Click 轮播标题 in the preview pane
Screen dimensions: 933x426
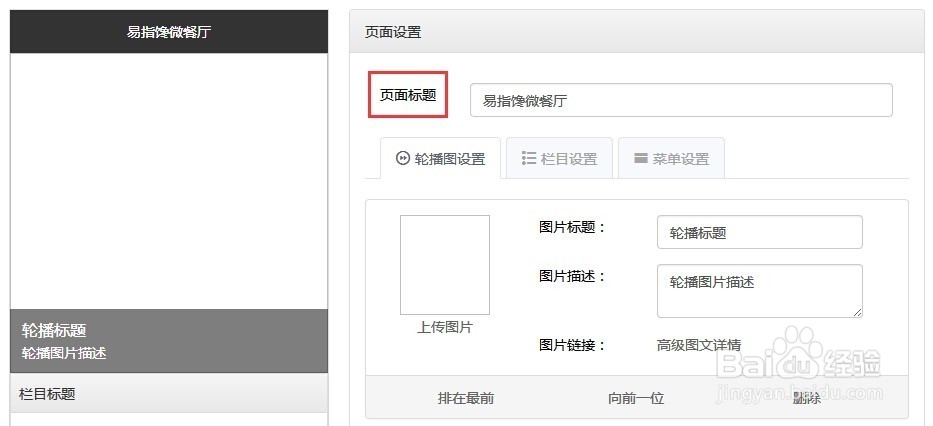[x=54, y=331]
